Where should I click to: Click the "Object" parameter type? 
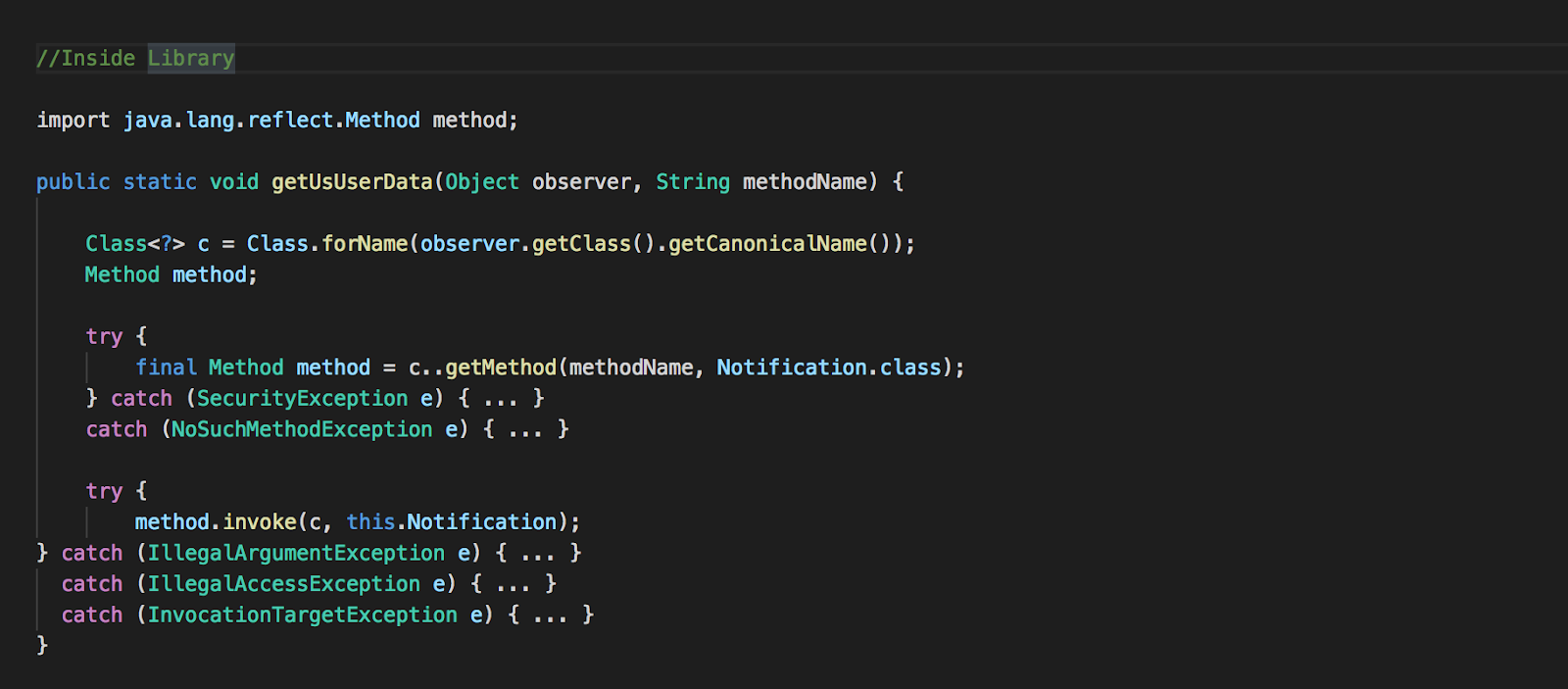[482, 181]
